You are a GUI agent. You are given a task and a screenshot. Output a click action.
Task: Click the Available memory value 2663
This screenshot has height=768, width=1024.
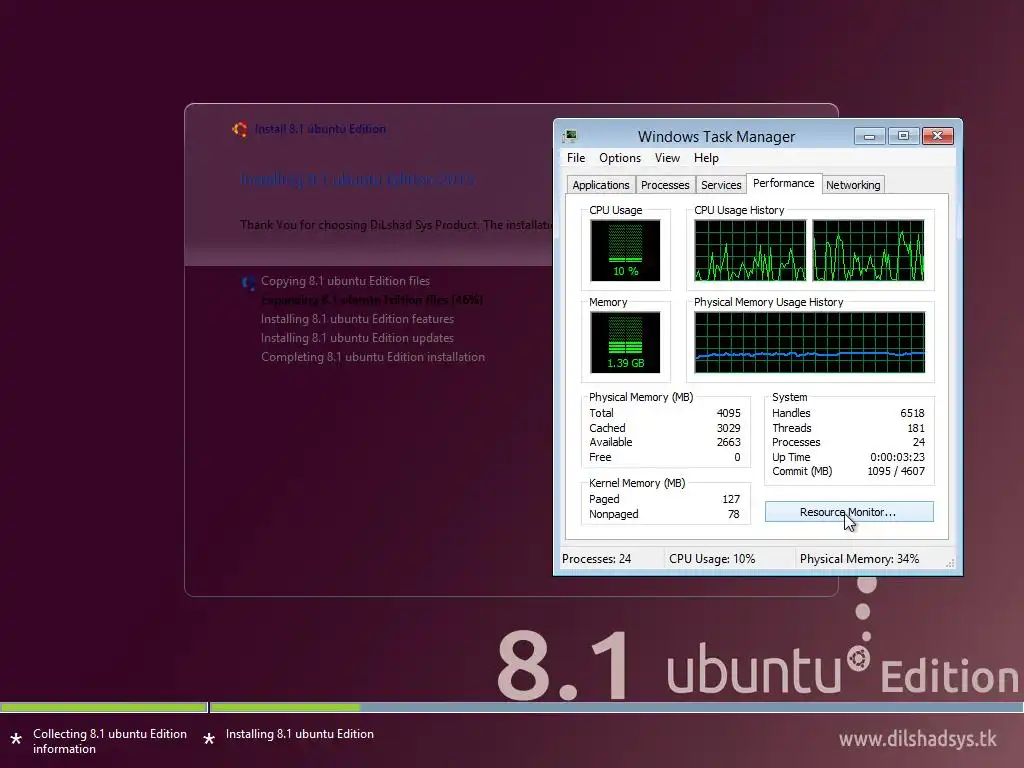coord(728,442)
